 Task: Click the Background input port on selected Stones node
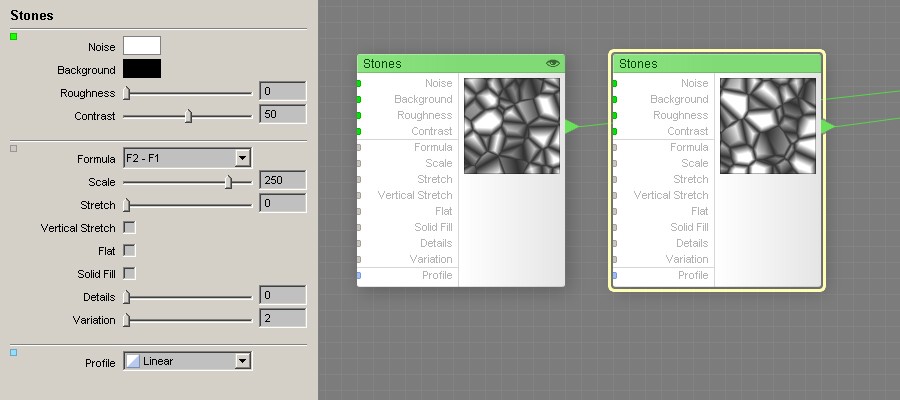[x=615, y=99]
